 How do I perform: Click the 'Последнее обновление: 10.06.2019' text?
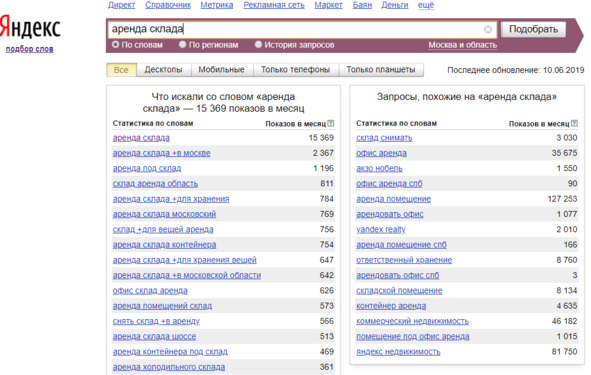click(x=516, y=70)
